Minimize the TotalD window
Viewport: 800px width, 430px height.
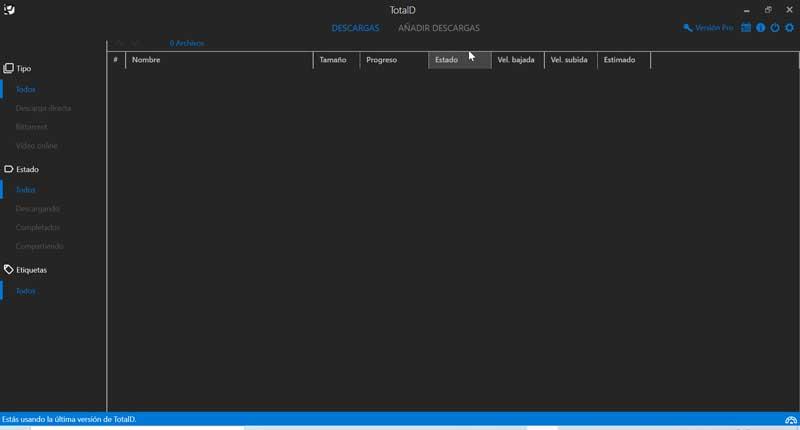[746, 10]
